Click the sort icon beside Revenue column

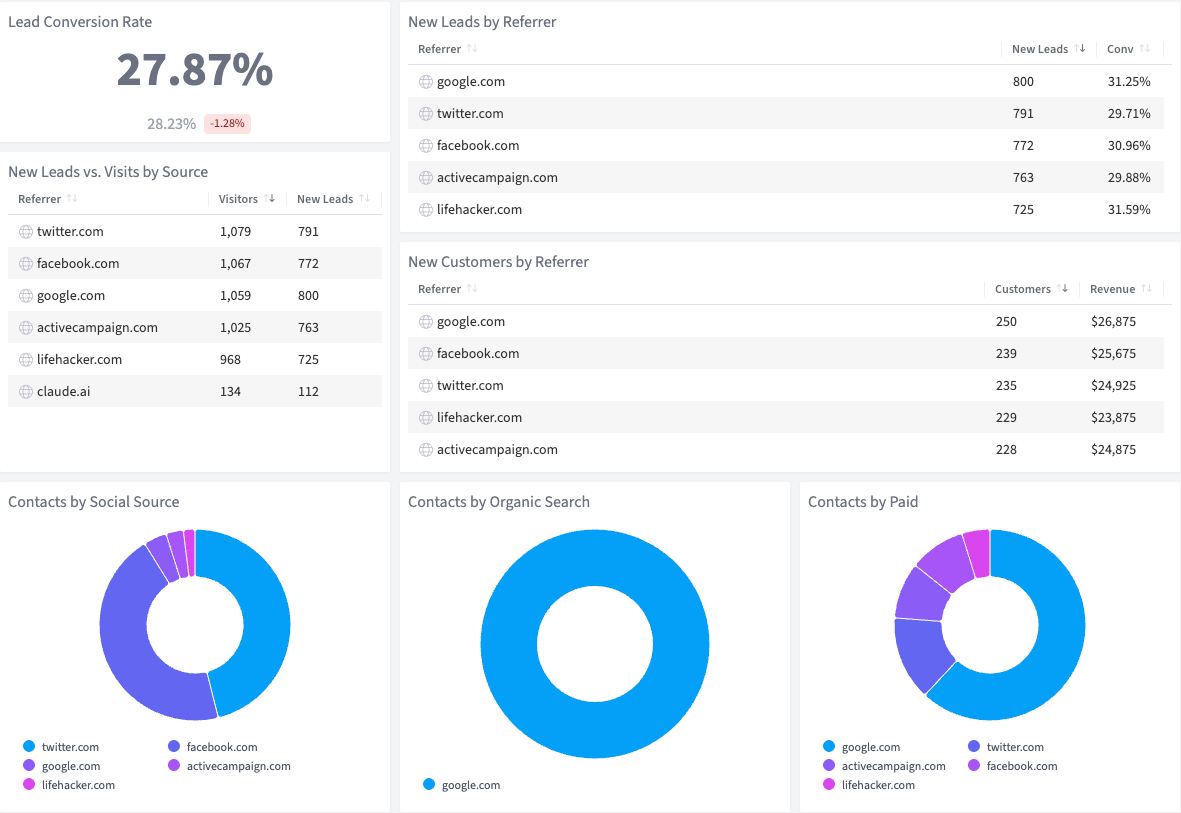click(x=1146, y=289)
